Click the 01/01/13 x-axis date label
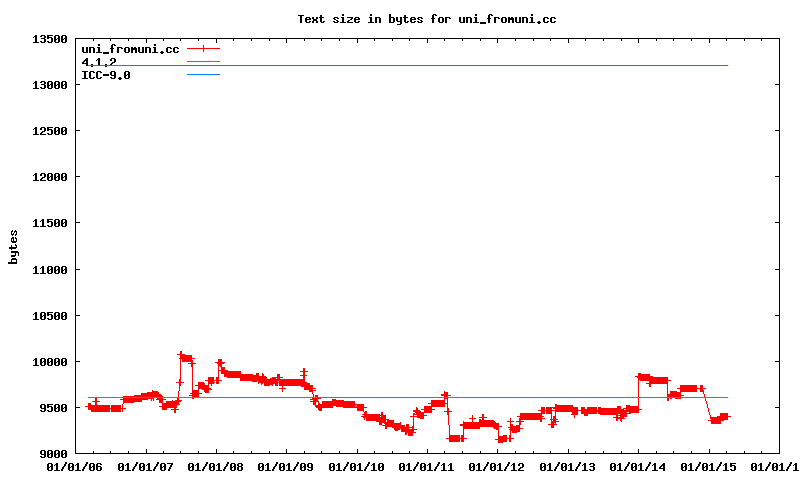The width and height of the screenshot is (800, 480). 568,467
